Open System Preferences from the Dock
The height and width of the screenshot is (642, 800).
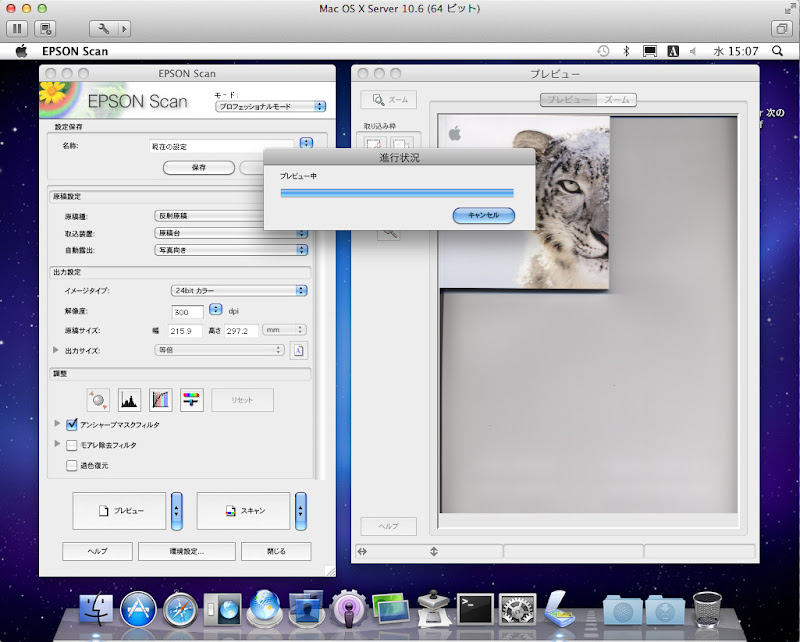click(517, 609)
